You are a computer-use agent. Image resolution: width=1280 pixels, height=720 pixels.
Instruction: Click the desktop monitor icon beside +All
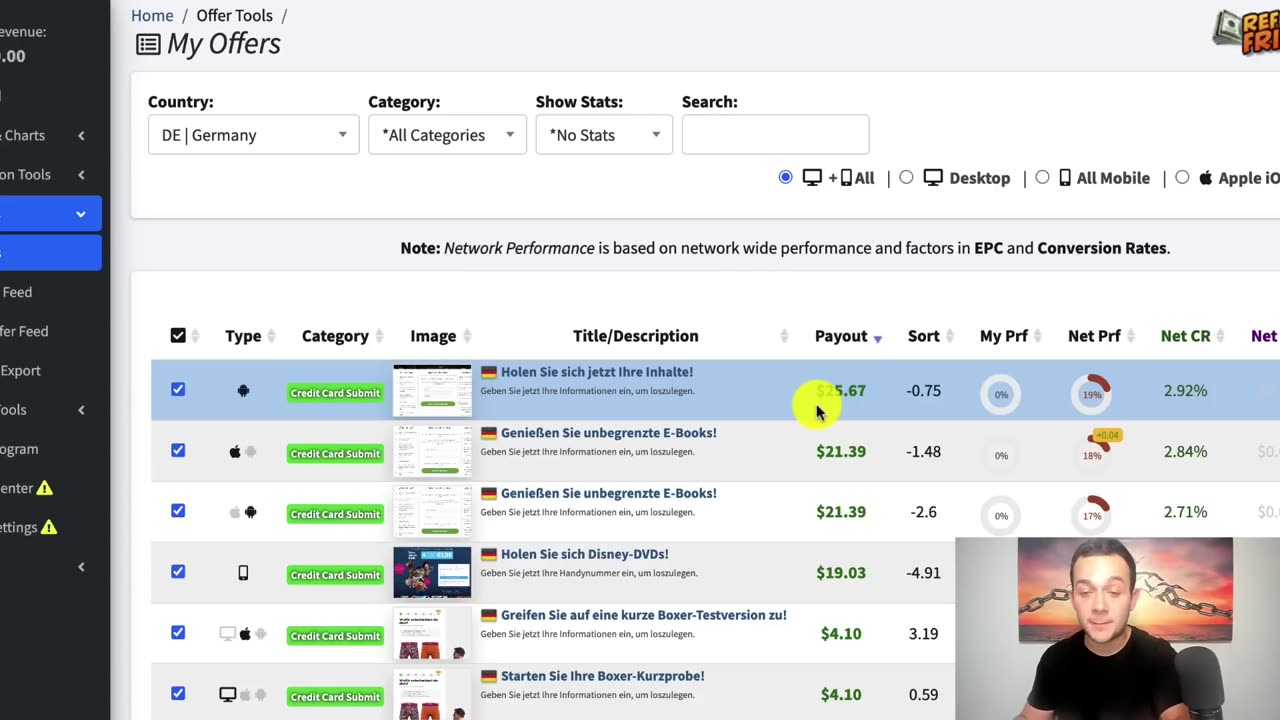click(x=812, y=178)
